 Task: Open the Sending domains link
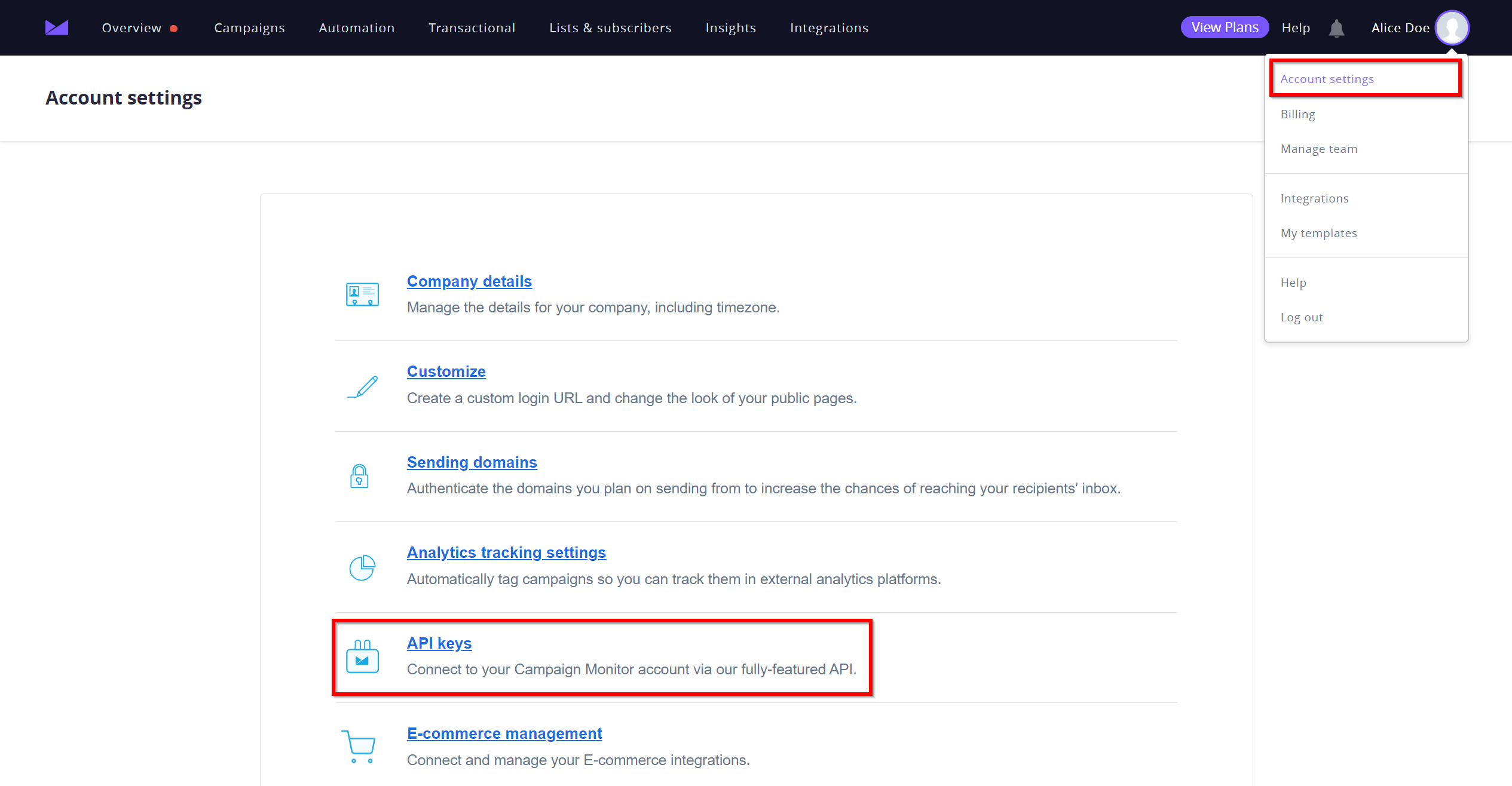[472, 462]
